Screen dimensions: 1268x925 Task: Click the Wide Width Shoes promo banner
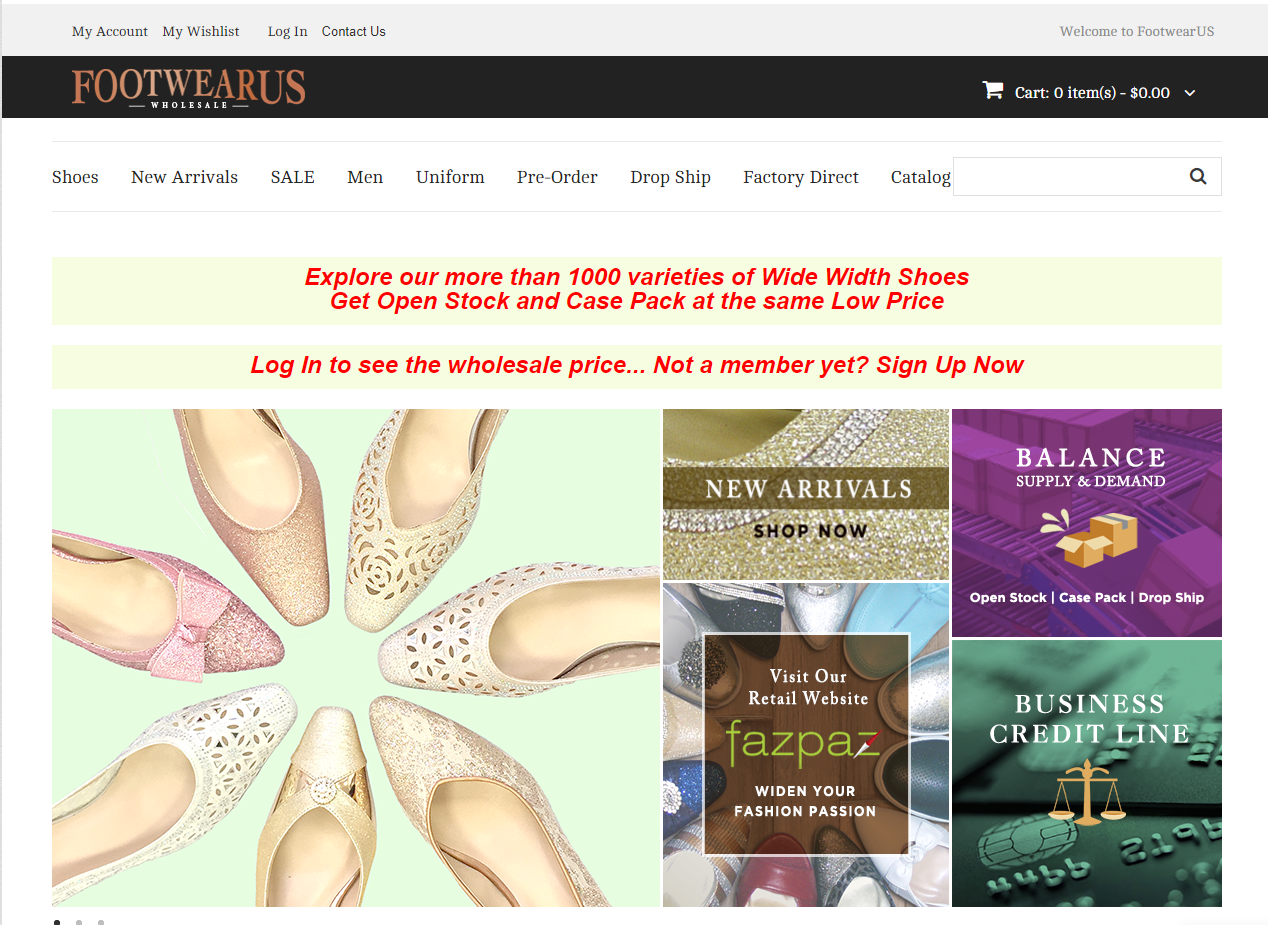tap(637, 290)
